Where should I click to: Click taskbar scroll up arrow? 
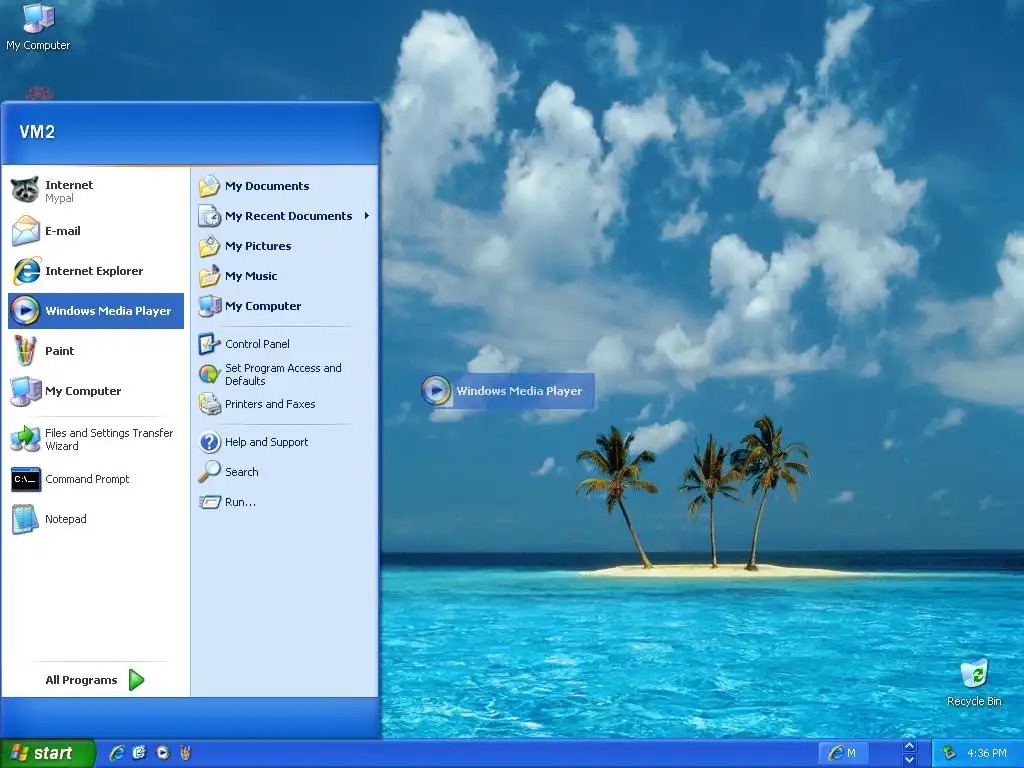(909, 746)
